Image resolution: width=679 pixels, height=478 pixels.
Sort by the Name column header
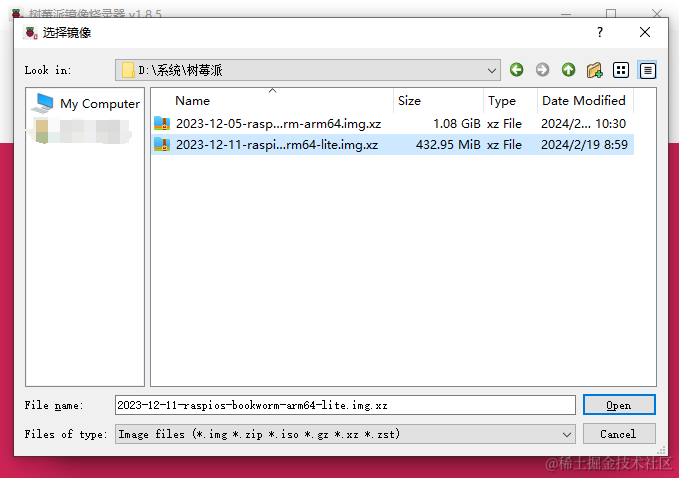click(x=272, y=100)
